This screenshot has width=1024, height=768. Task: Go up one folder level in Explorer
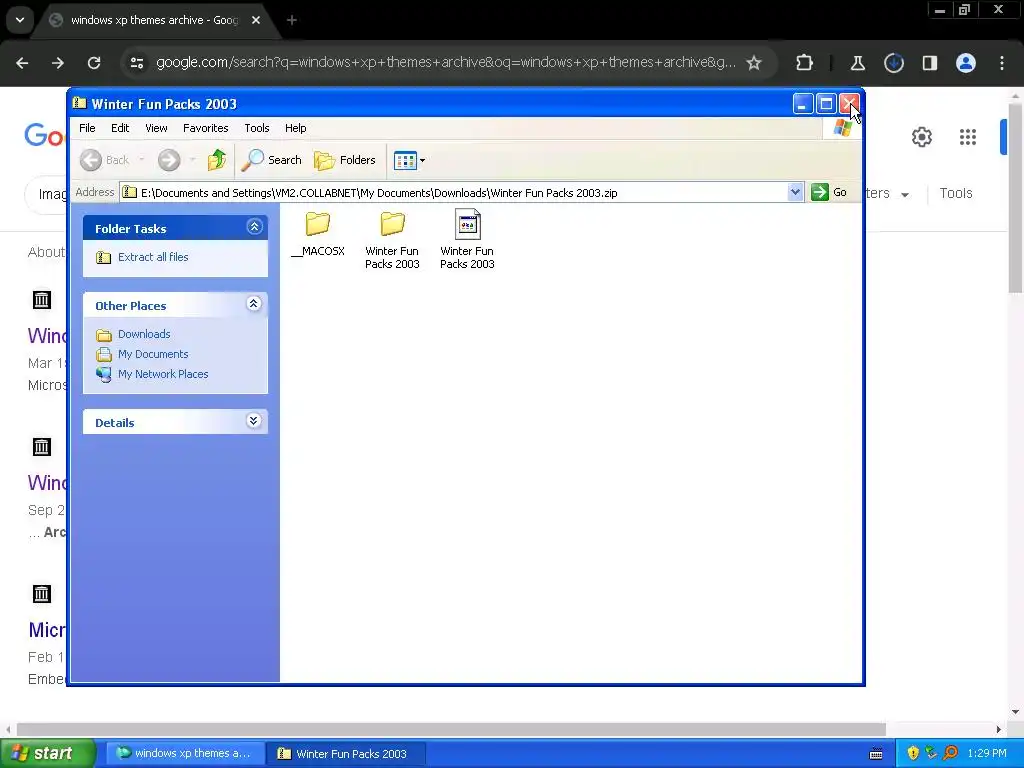coord(217,160)
